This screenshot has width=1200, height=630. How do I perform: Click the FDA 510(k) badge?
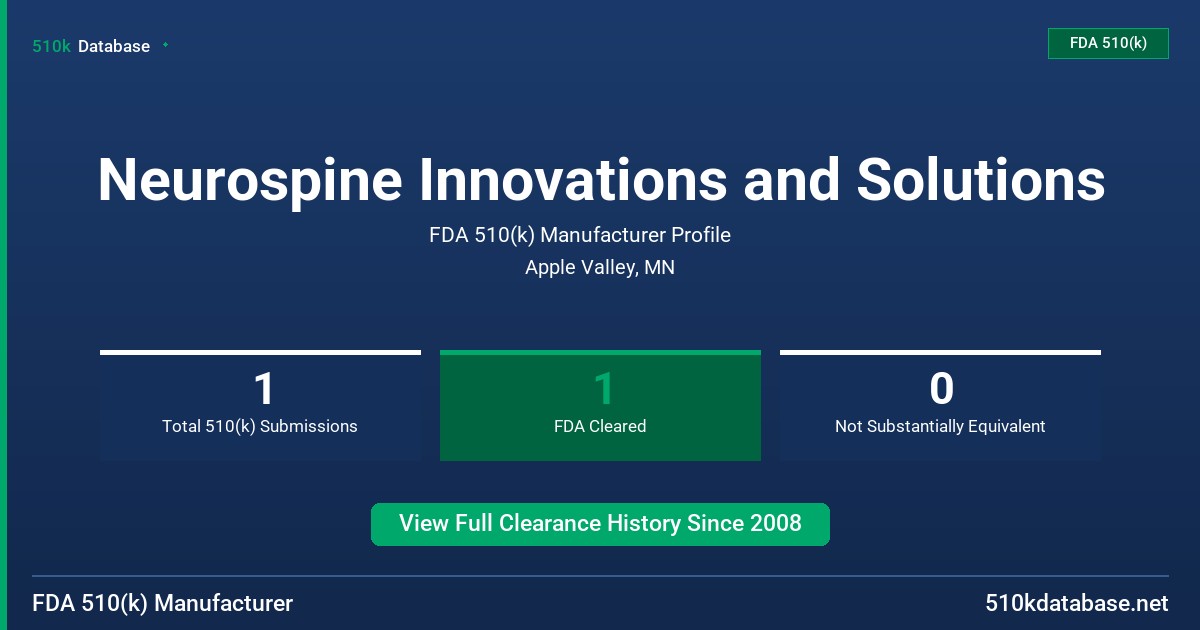click(1108, 44)
